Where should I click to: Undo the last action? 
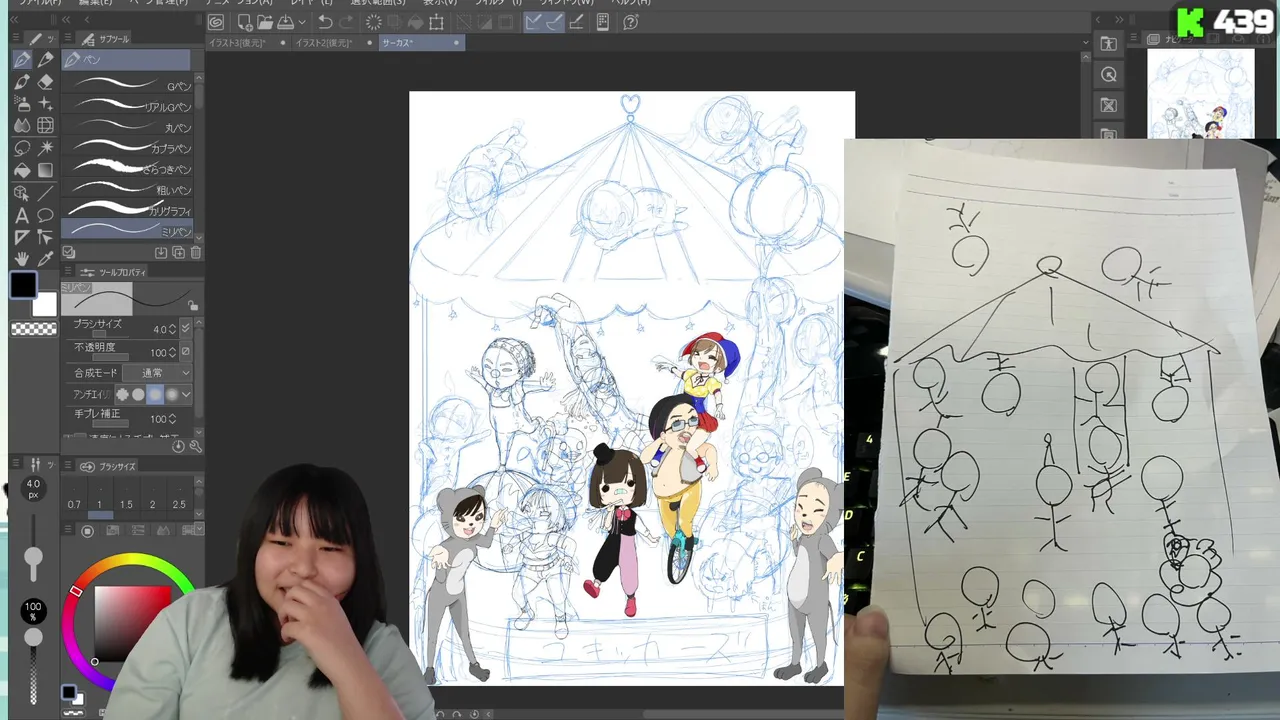(x=325, y=22)
